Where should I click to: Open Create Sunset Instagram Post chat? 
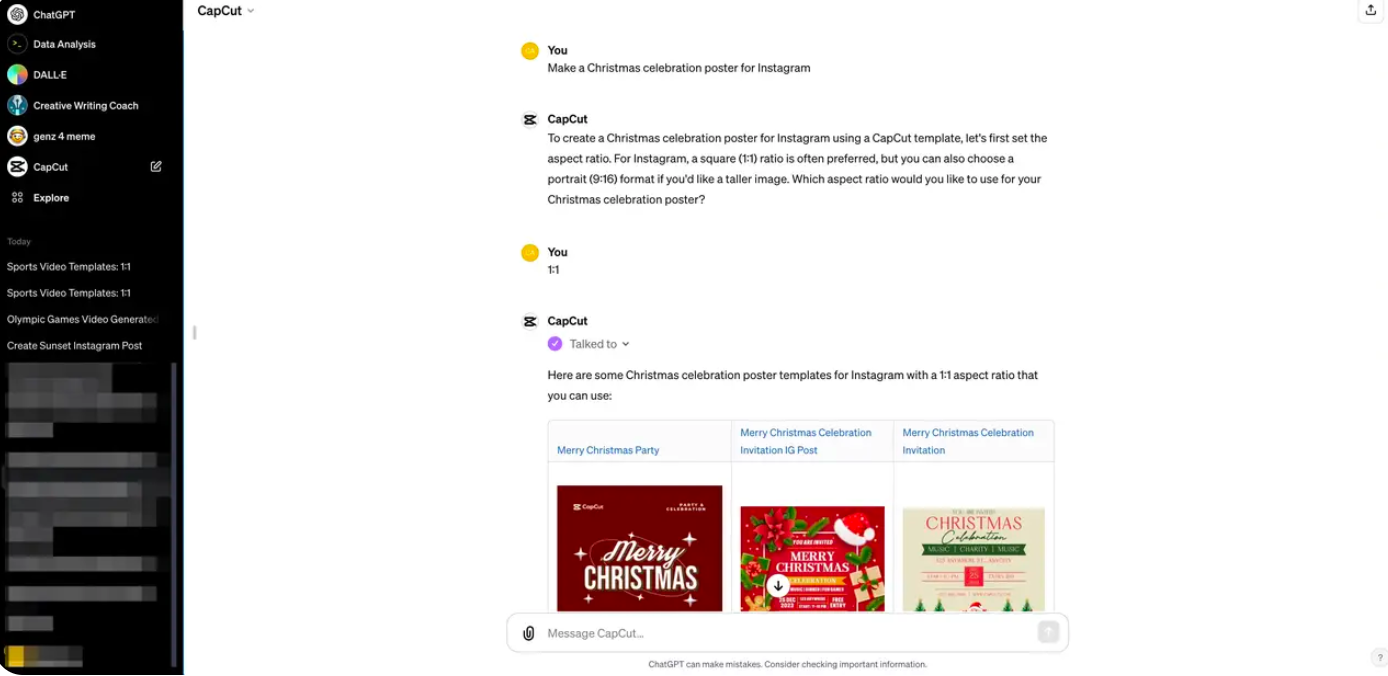pos(75,345)
